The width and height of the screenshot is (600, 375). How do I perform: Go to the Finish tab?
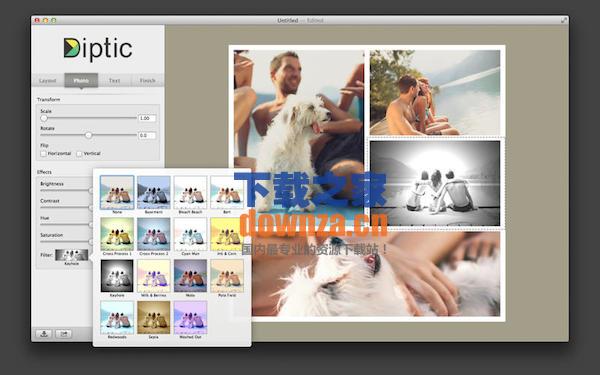point(147,80)
